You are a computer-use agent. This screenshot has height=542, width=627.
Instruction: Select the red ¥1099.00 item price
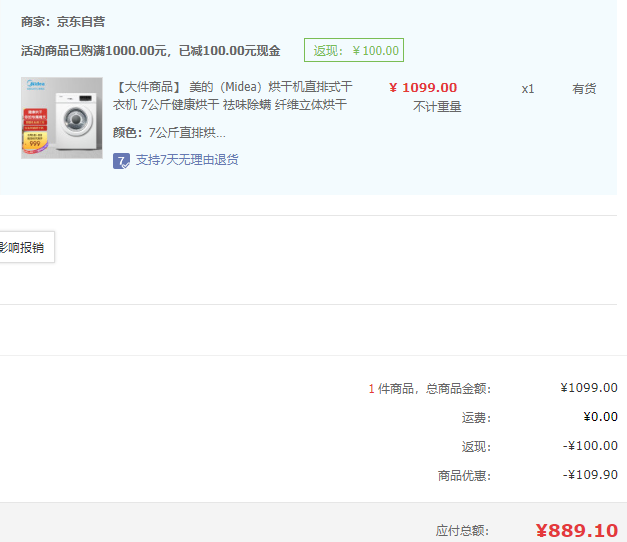coord(423,88)
